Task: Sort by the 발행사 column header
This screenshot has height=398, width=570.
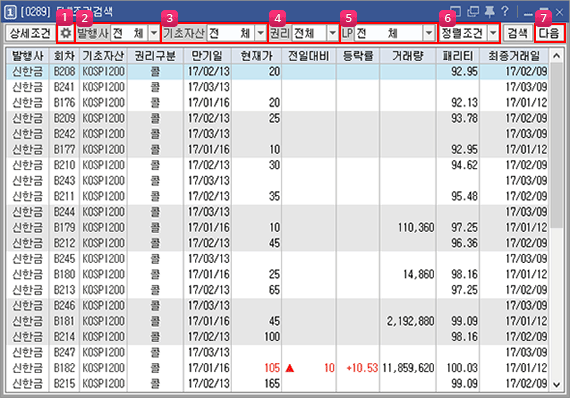Action: click(28, 56)
